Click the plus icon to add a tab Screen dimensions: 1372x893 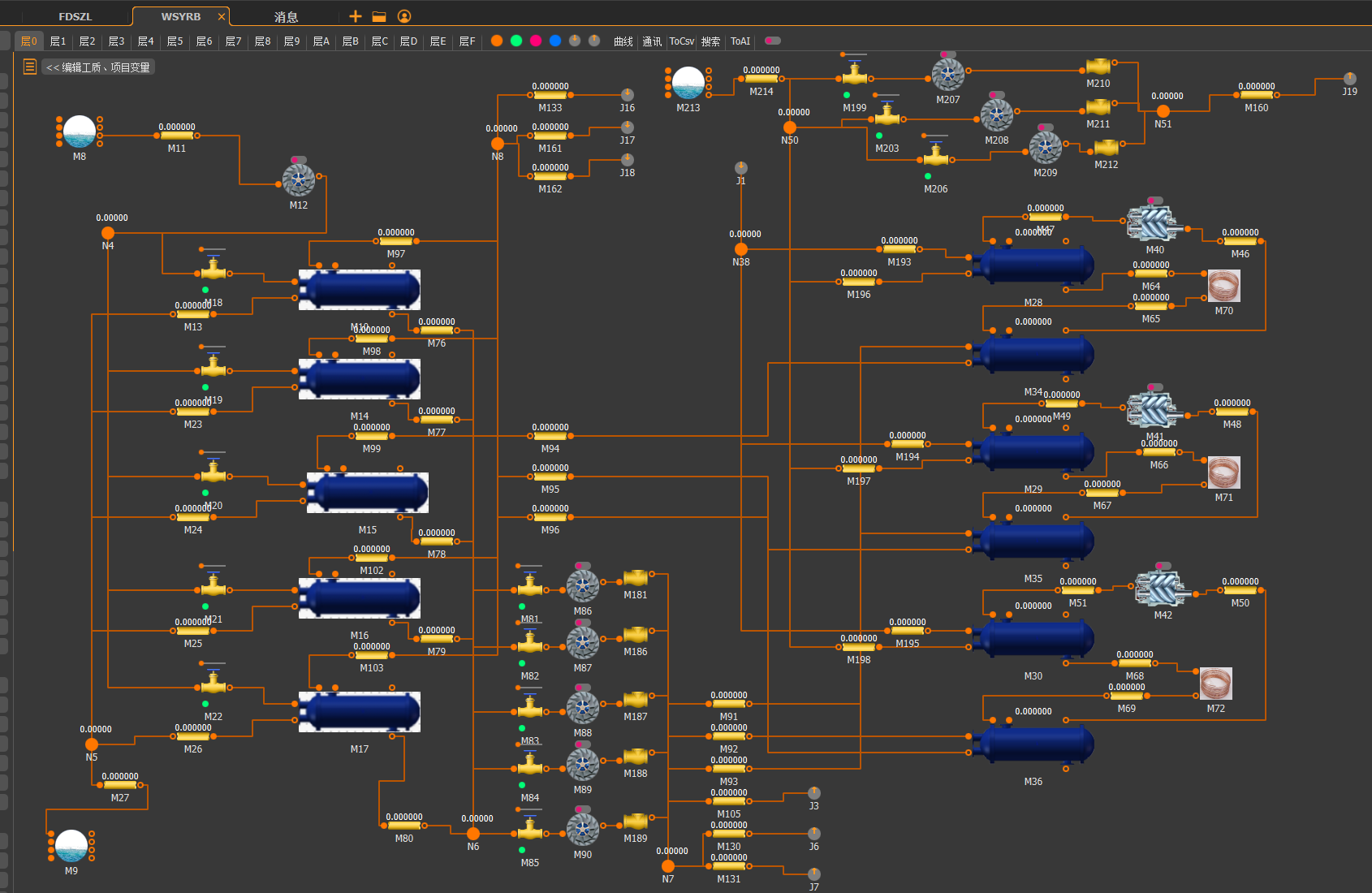(355, 16)
